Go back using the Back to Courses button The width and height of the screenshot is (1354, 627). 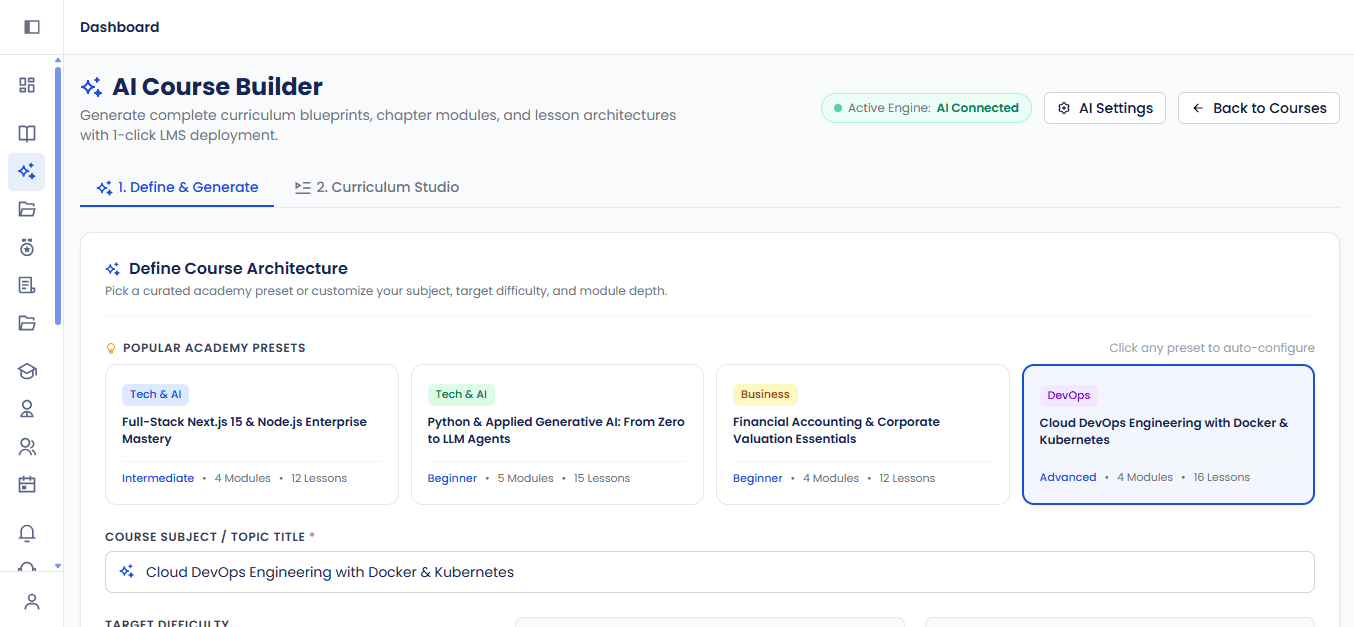(x=1259, y=108)
